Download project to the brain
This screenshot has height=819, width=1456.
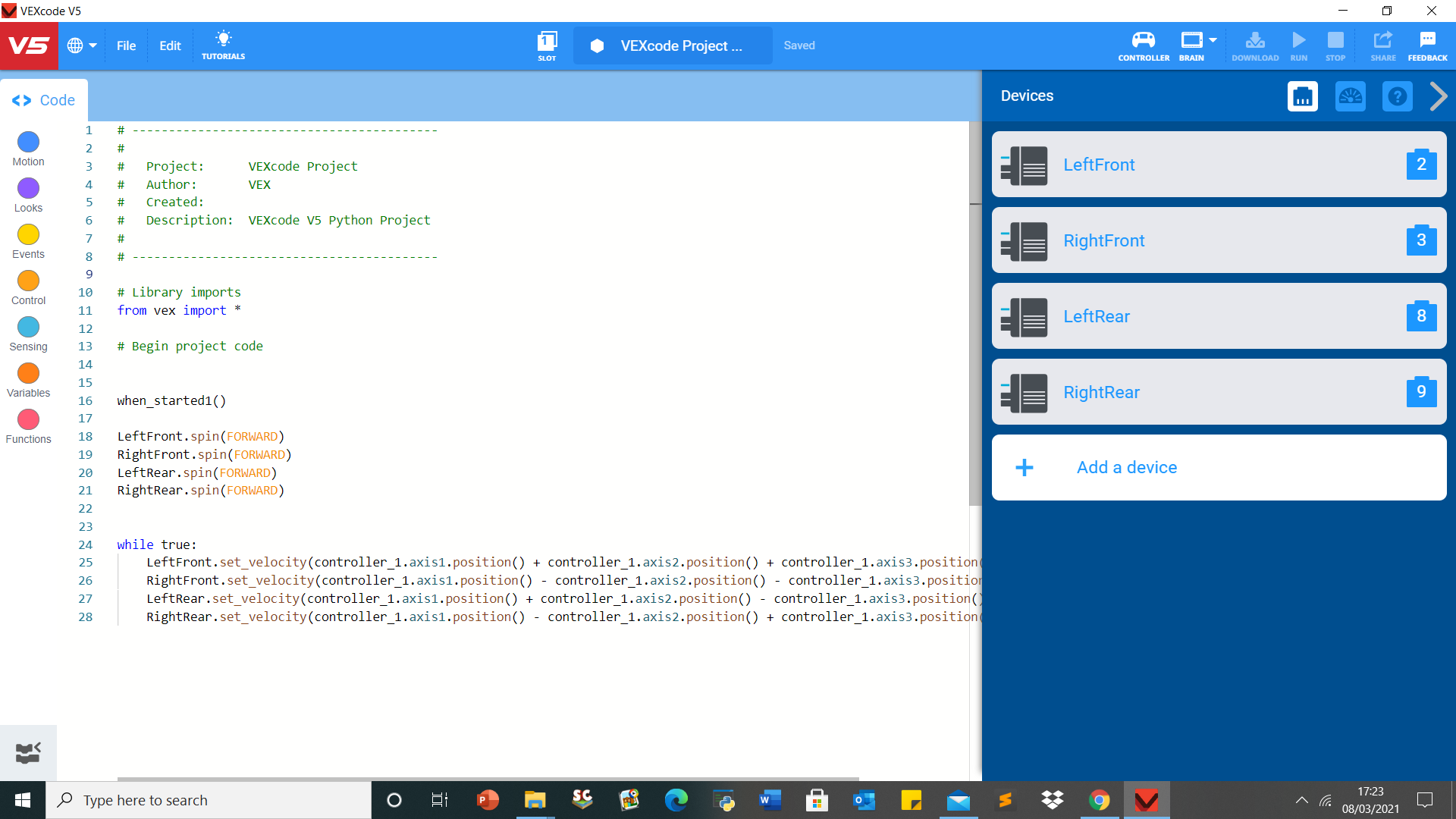coord(1255,45)
